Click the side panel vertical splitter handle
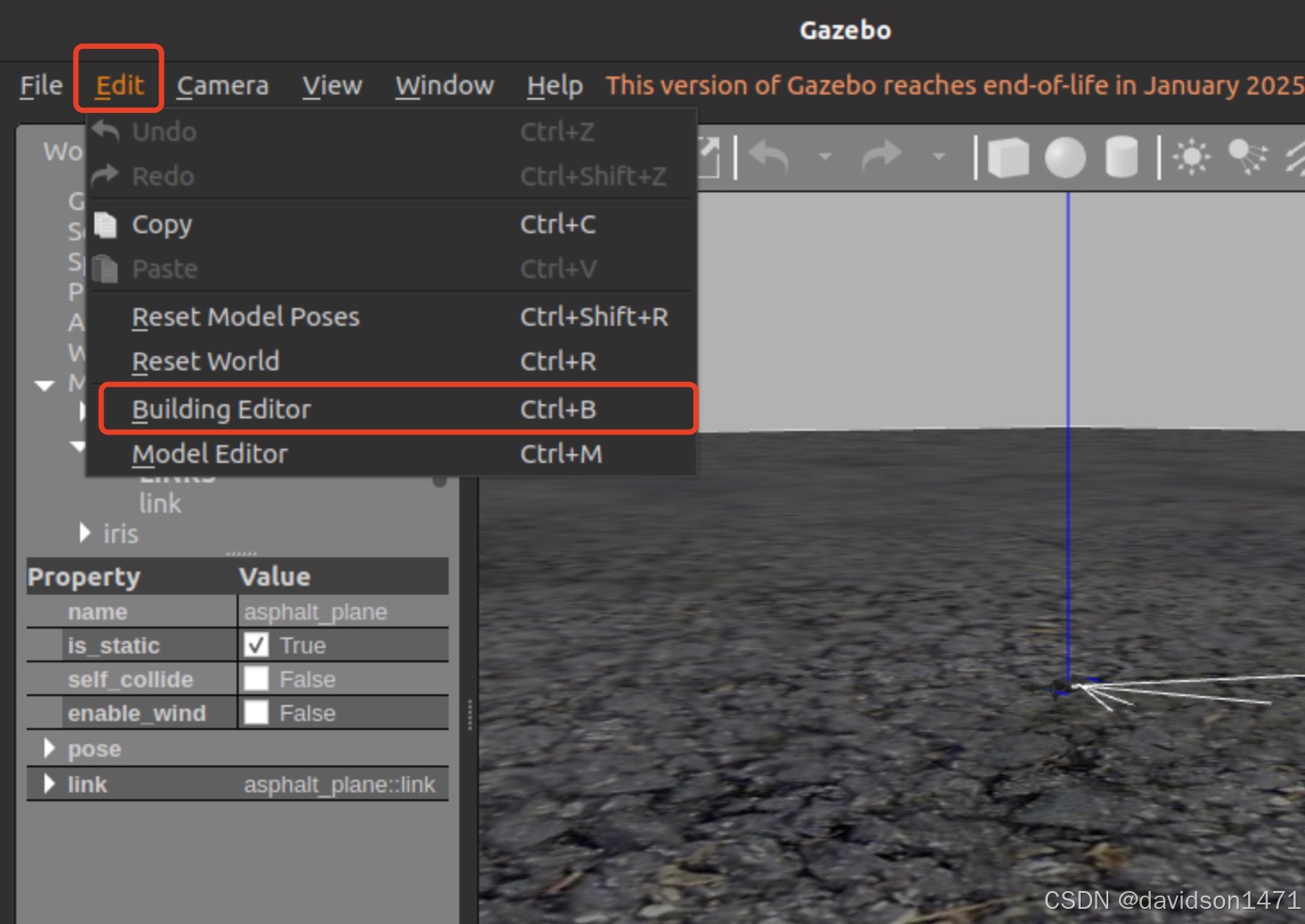 [469, 715]
